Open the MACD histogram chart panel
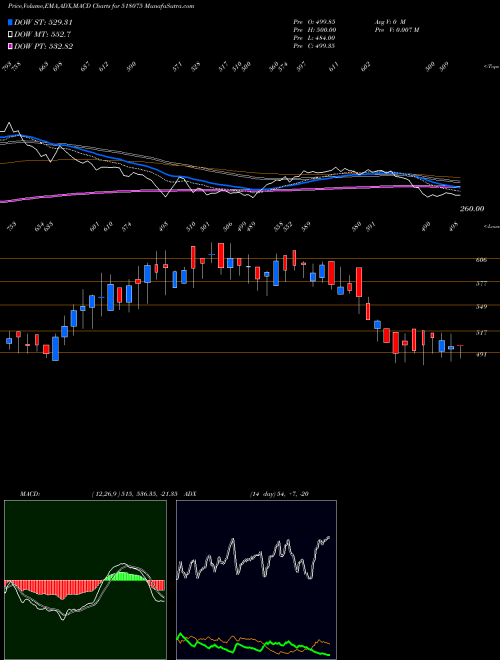Image resolution: width=500 pixels, height=660 pixels. coord(85,580)
